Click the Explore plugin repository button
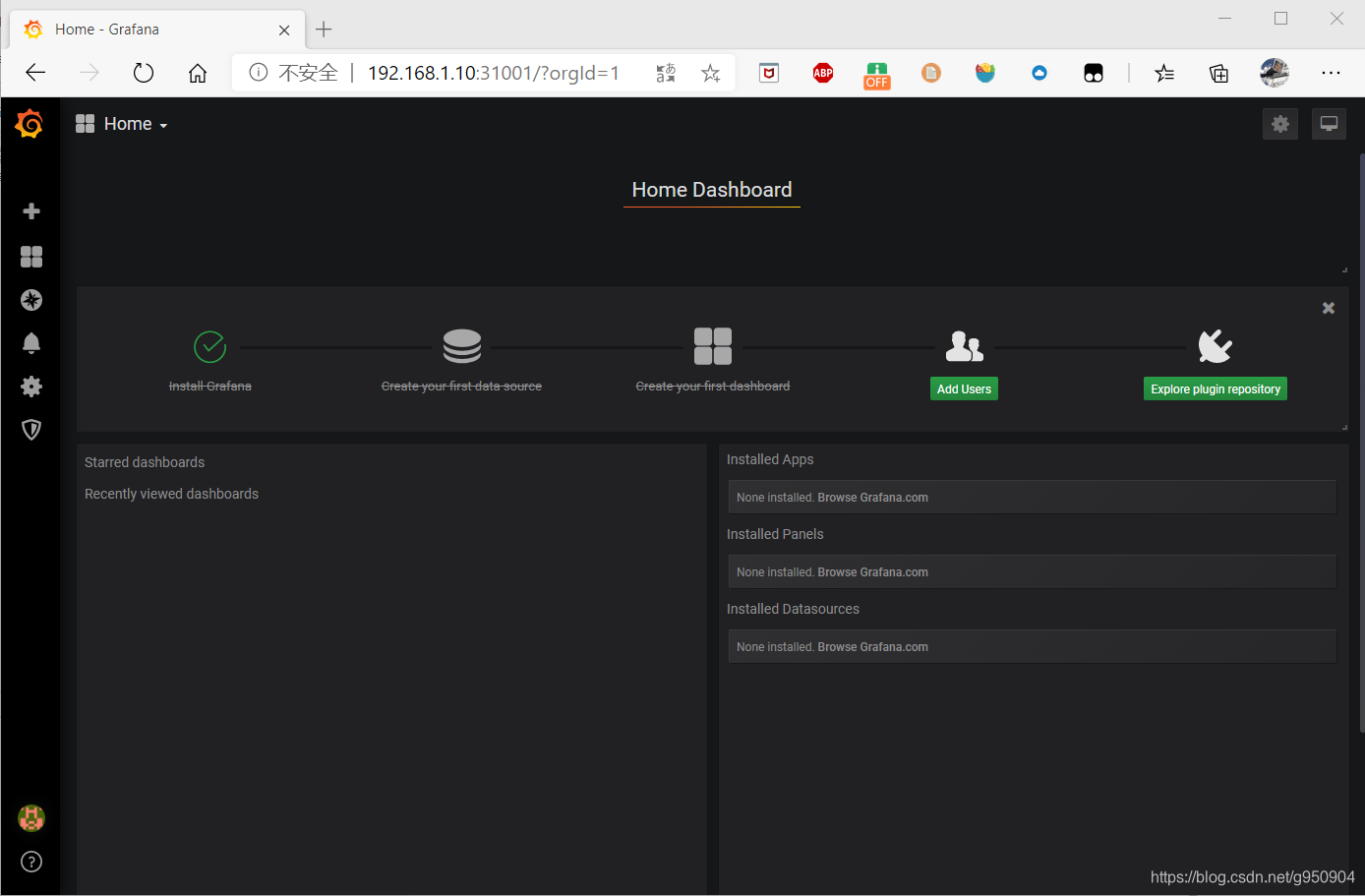 pos(1216,388)
